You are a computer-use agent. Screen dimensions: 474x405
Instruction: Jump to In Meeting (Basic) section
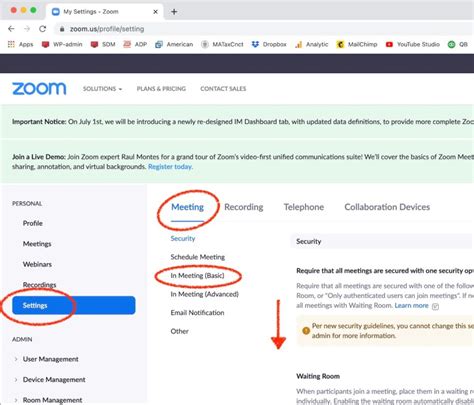(197, 276)
